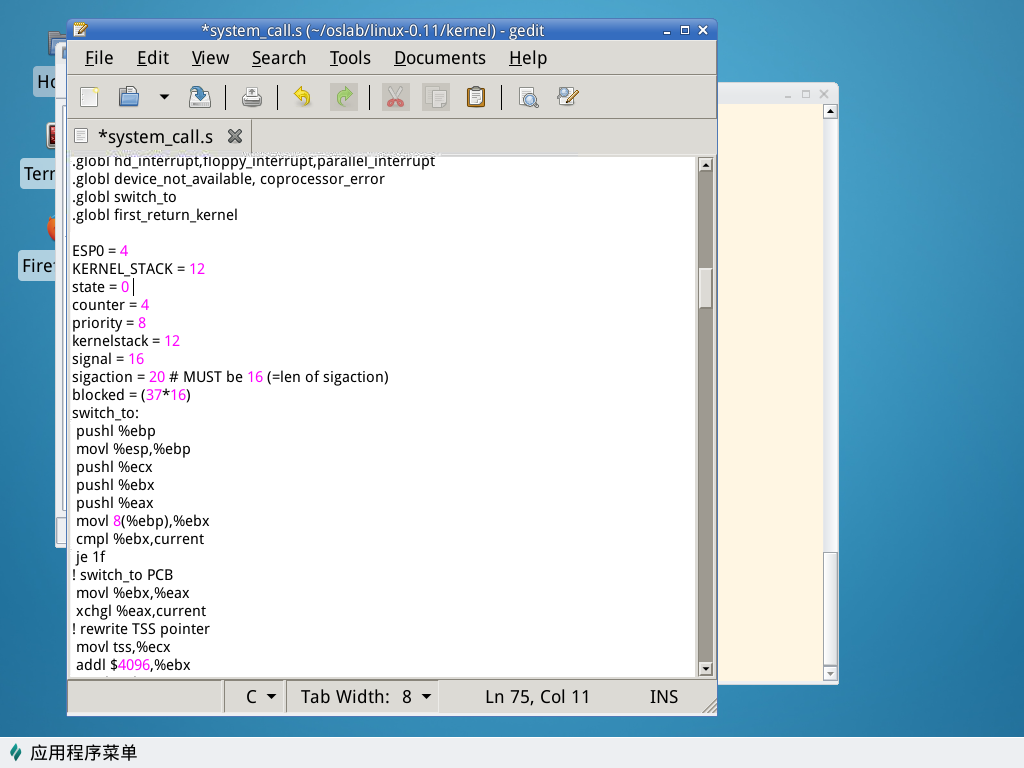Close the system_call.s tab
This screenshot has width=1024, height=768.
(x=235, y=136)
